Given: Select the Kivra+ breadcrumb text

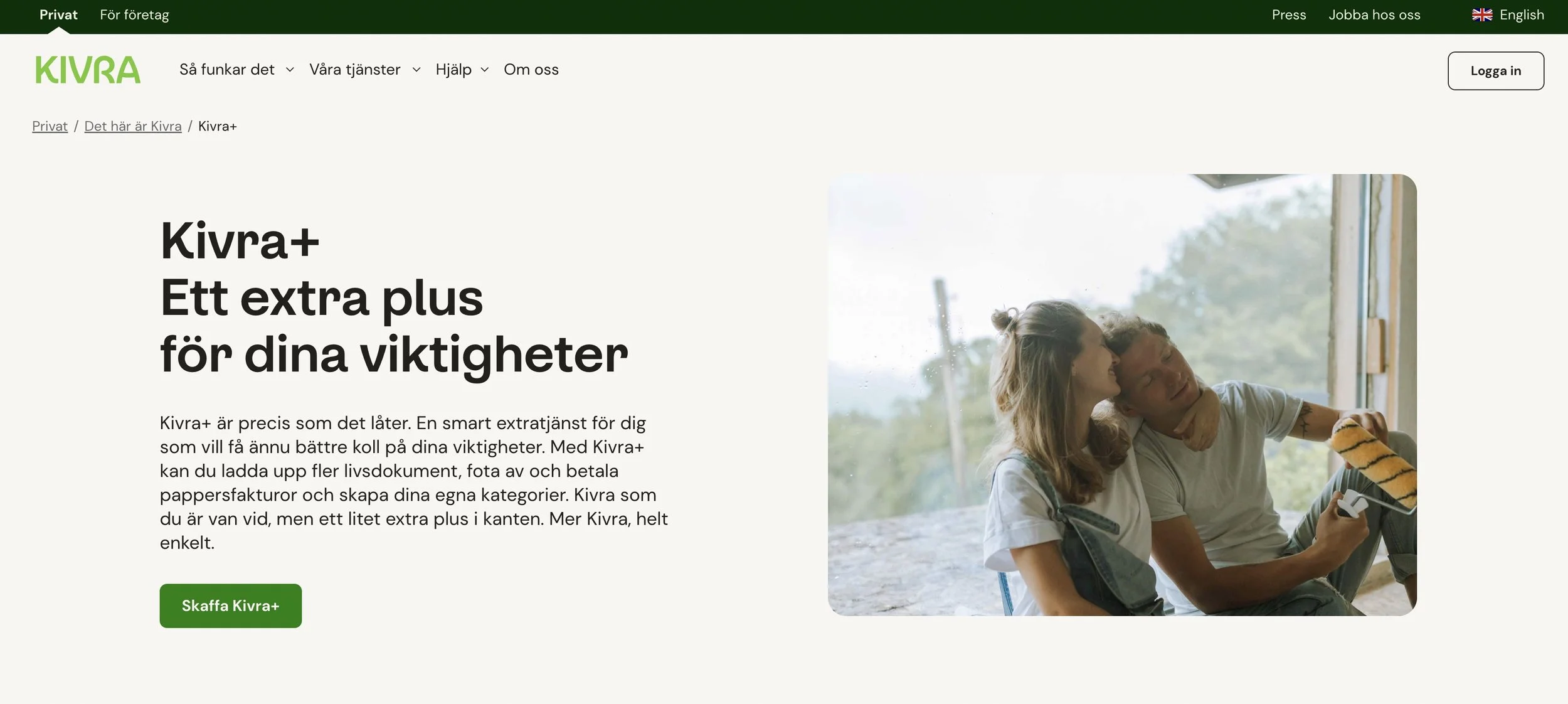Looking at the screenshot, I should click(x=218, y=126).
